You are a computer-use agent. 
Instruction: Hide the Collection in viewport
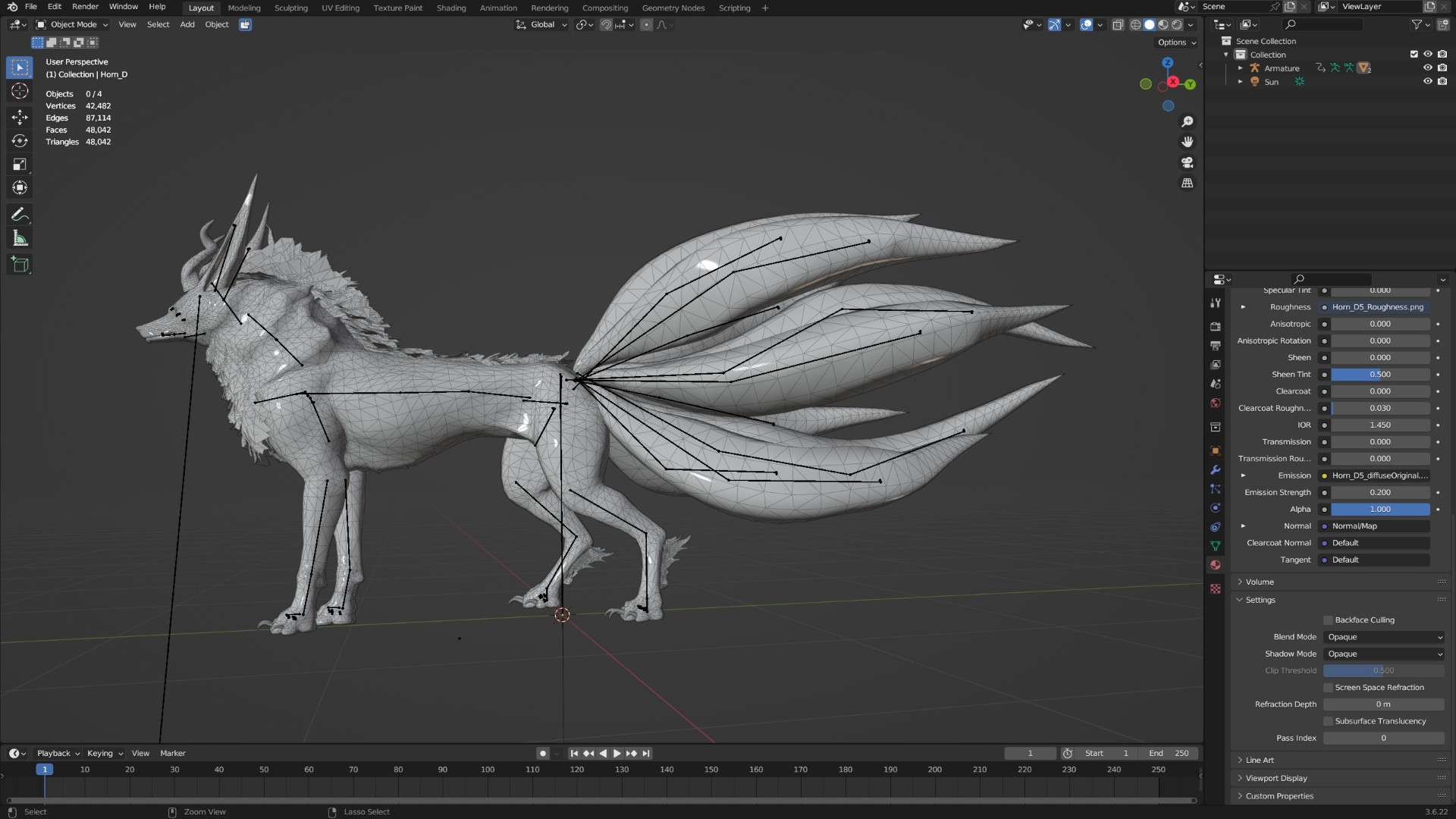point(1428,55)
